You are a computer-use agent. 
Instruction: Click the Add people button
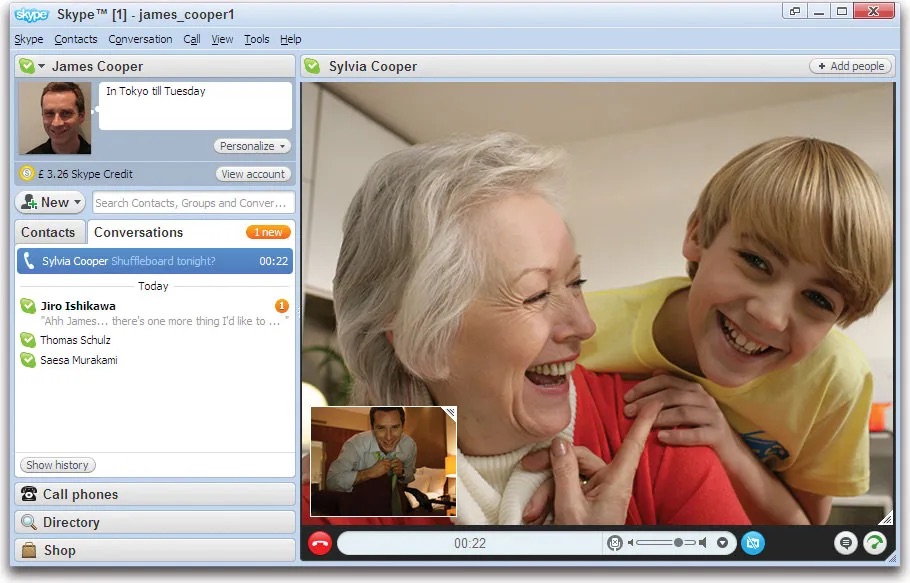[849, 65]
